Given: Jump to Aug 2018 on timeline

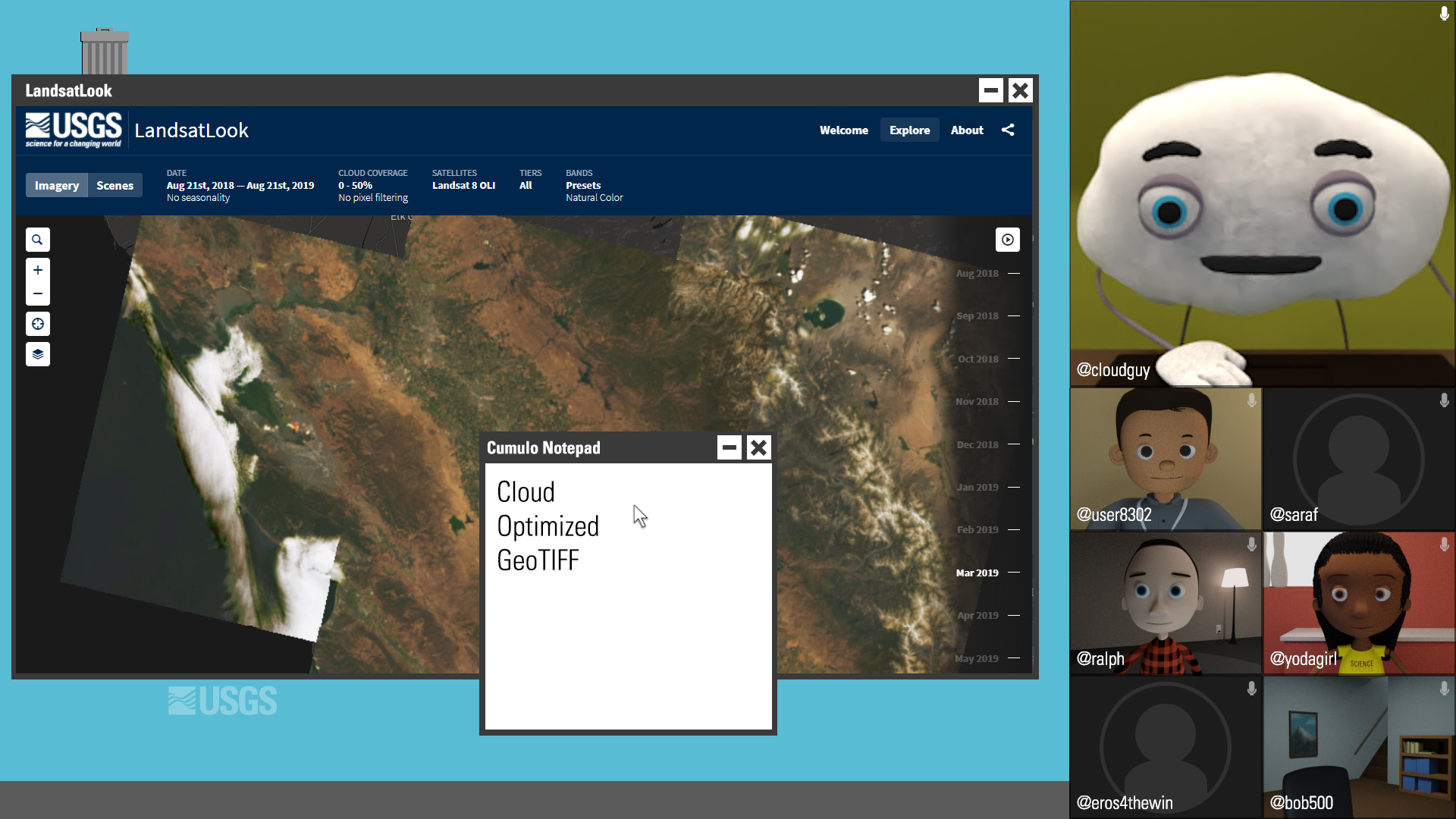Looking at the screenshot, I should (x=987, y=274).
